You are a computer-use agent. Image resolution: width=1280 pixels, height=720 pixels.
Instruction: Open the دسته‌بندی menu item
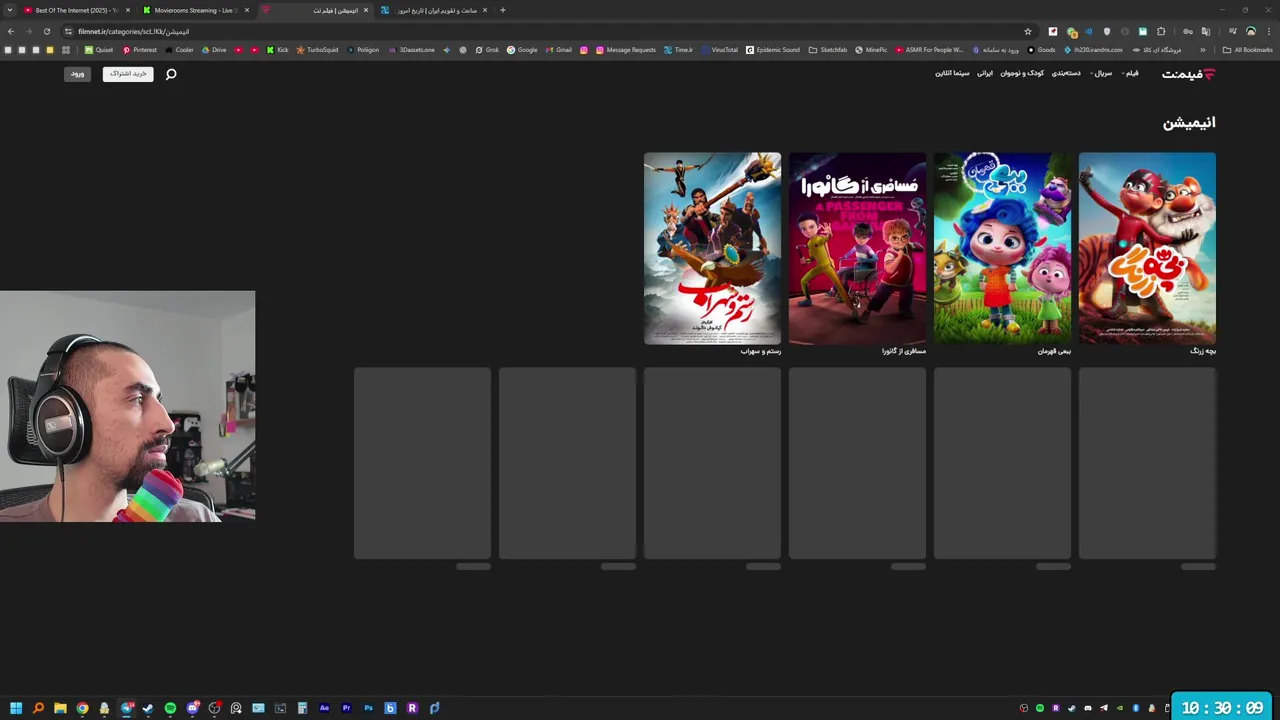1065,73
